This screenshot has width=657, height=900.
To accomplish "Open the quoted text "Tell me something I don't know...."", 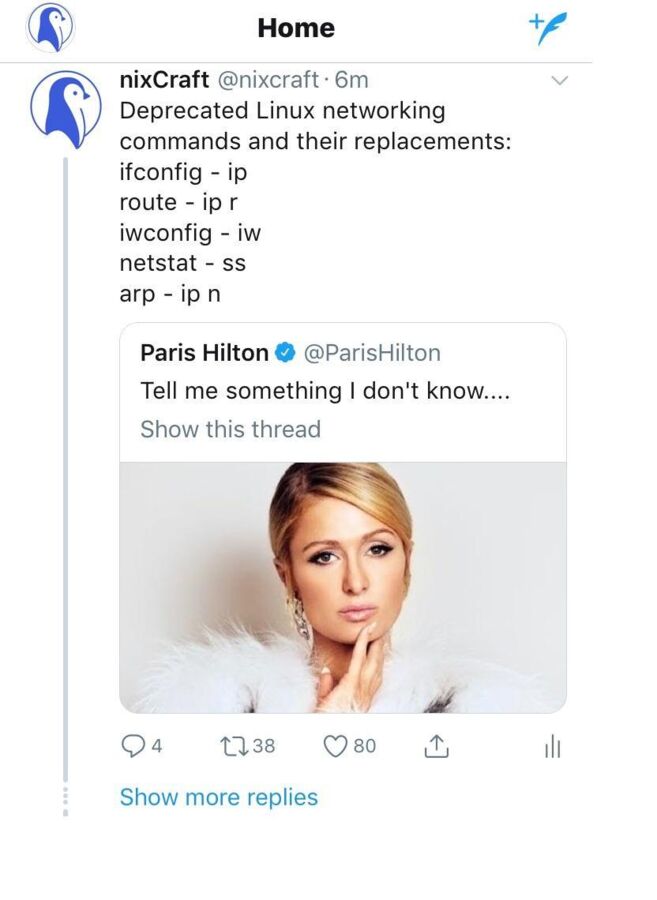I will (325, 391).
